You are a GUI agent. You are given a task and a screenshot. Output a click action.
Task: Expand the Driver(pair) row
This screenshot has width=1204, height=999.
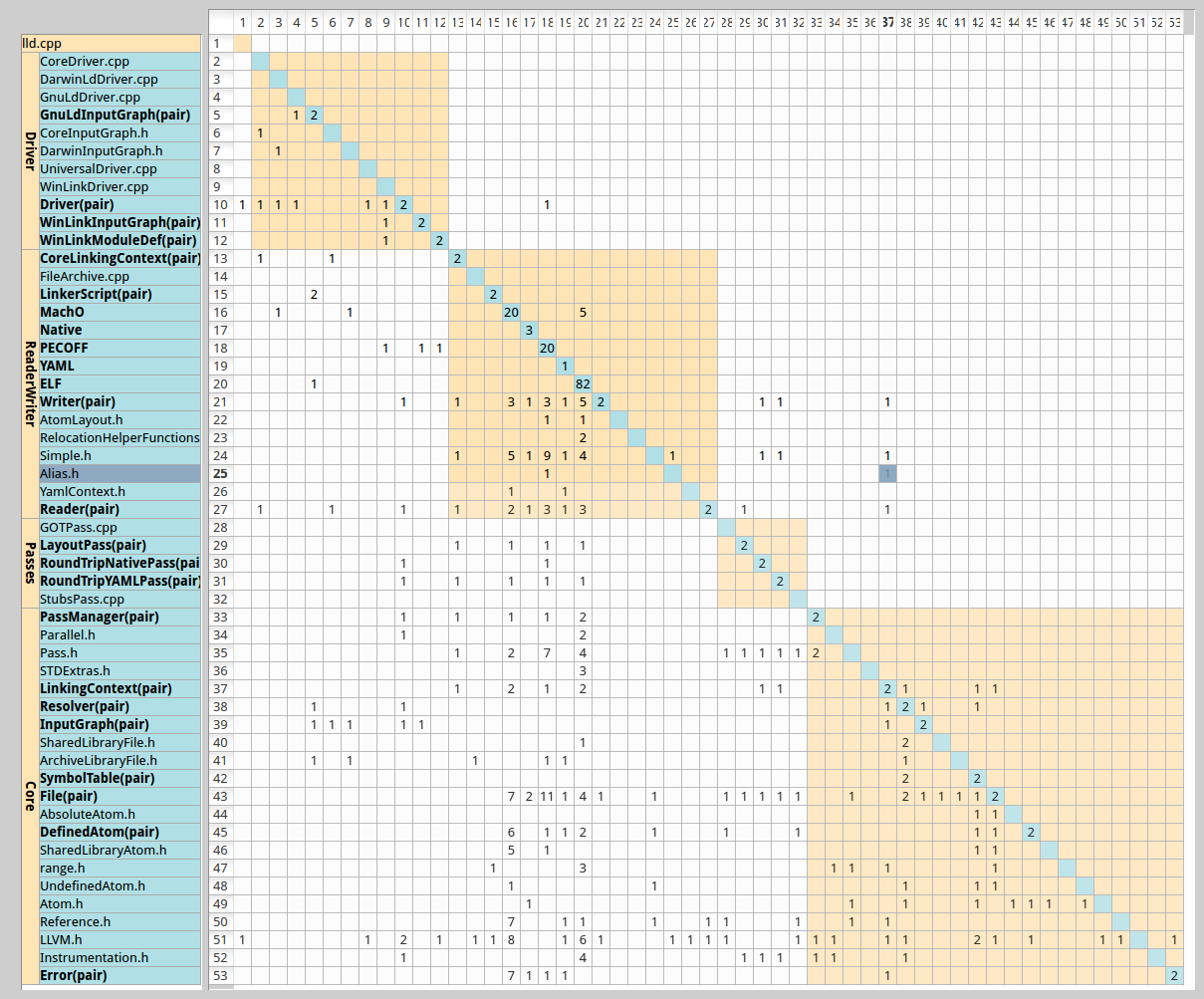tap(120, 205)
